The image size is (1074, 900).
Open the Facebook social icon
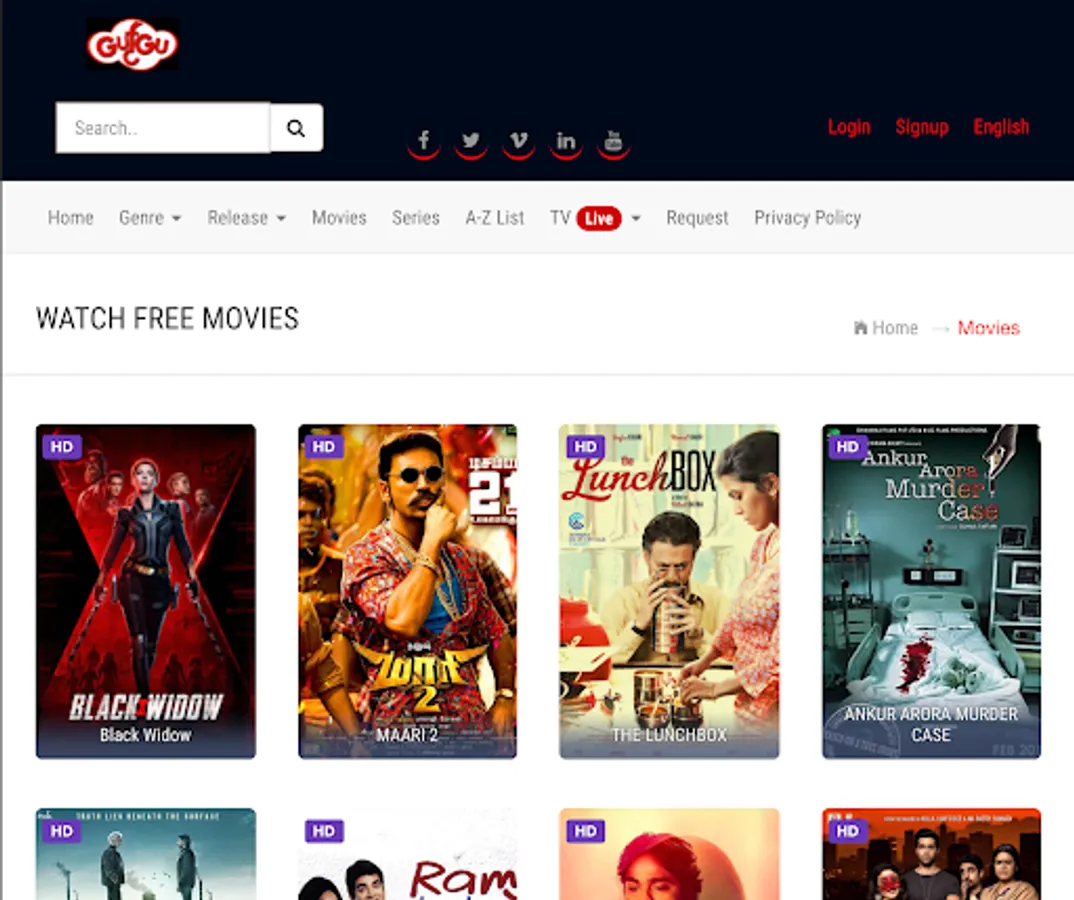click(x=424, y=140)
